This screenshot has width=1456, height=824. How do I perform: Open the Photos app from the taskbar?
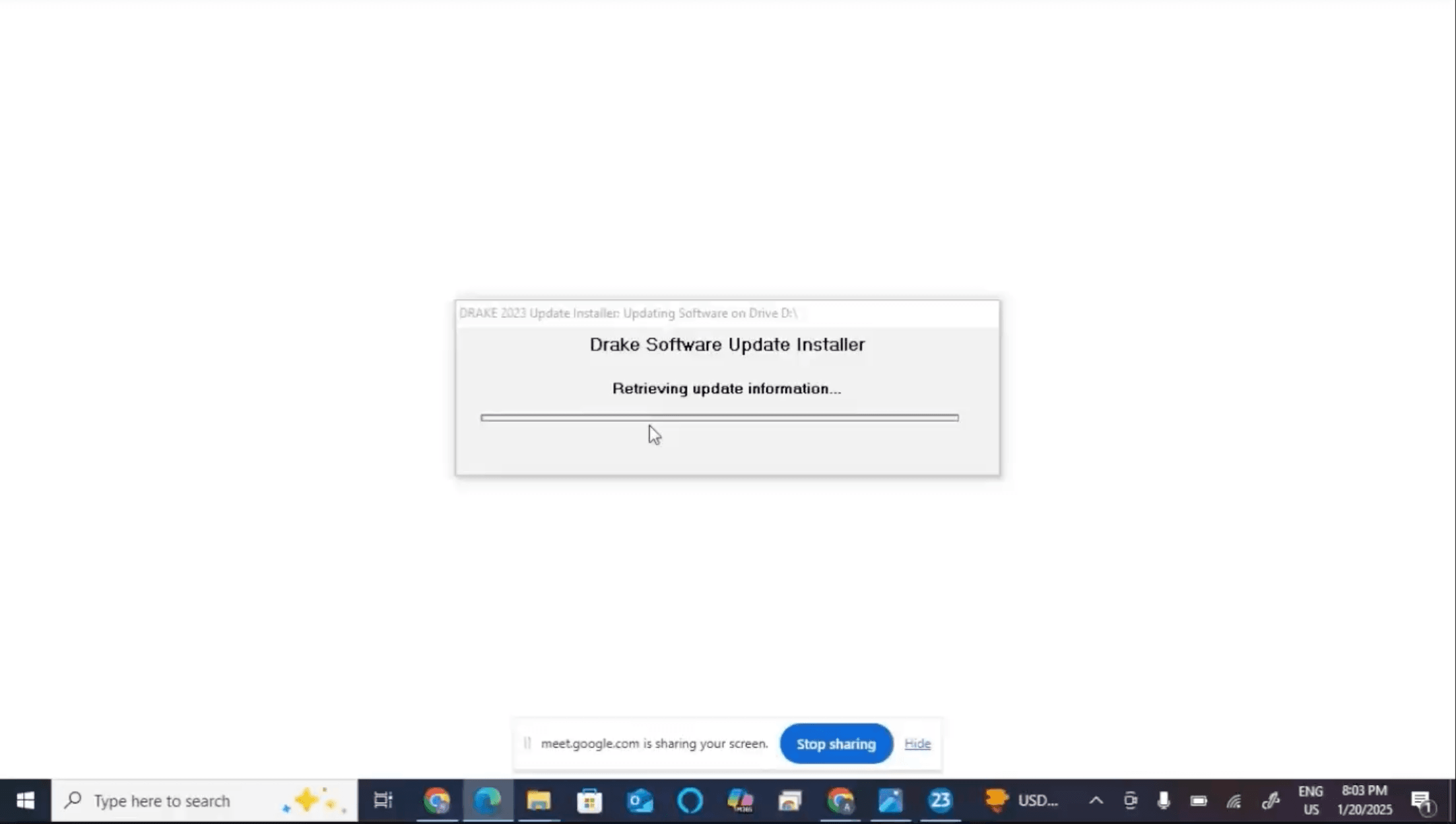point(890,800)
